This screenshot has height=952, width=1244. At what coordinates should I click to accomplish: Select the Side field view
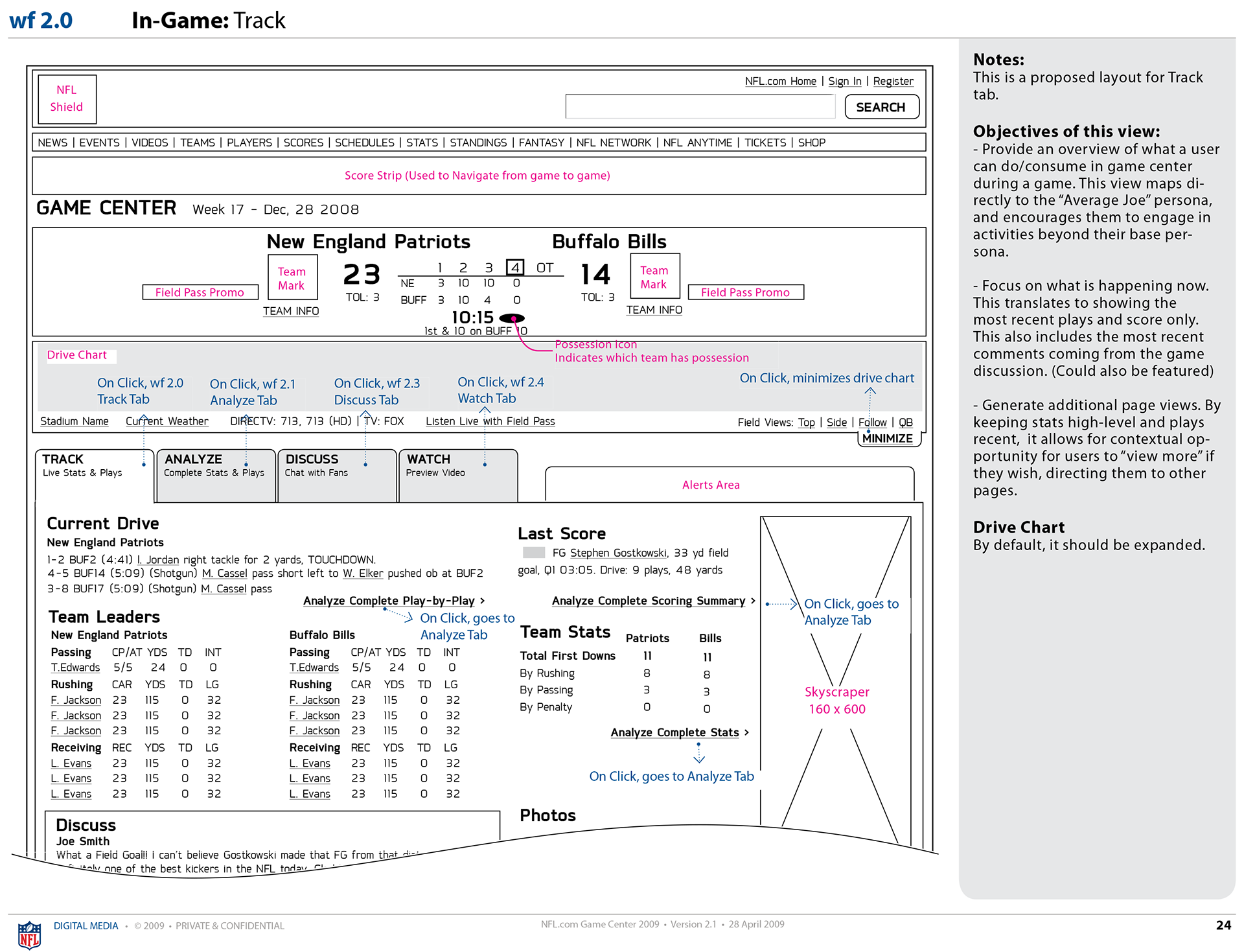[836, 423]
